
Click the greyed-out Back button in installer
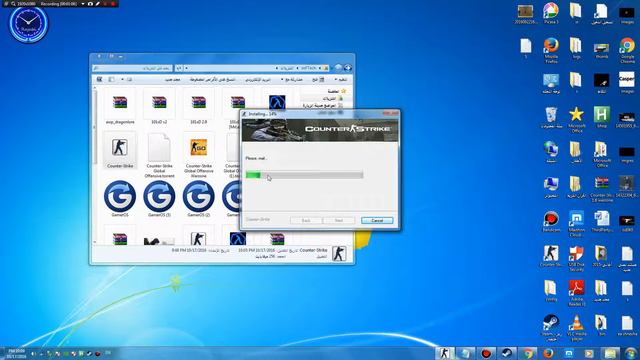tap(306, 220)
